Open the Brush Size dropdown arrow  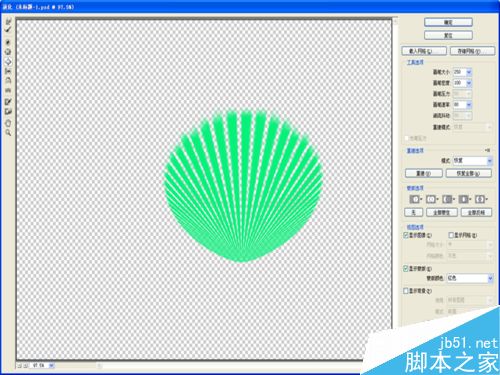click(469, 72)
